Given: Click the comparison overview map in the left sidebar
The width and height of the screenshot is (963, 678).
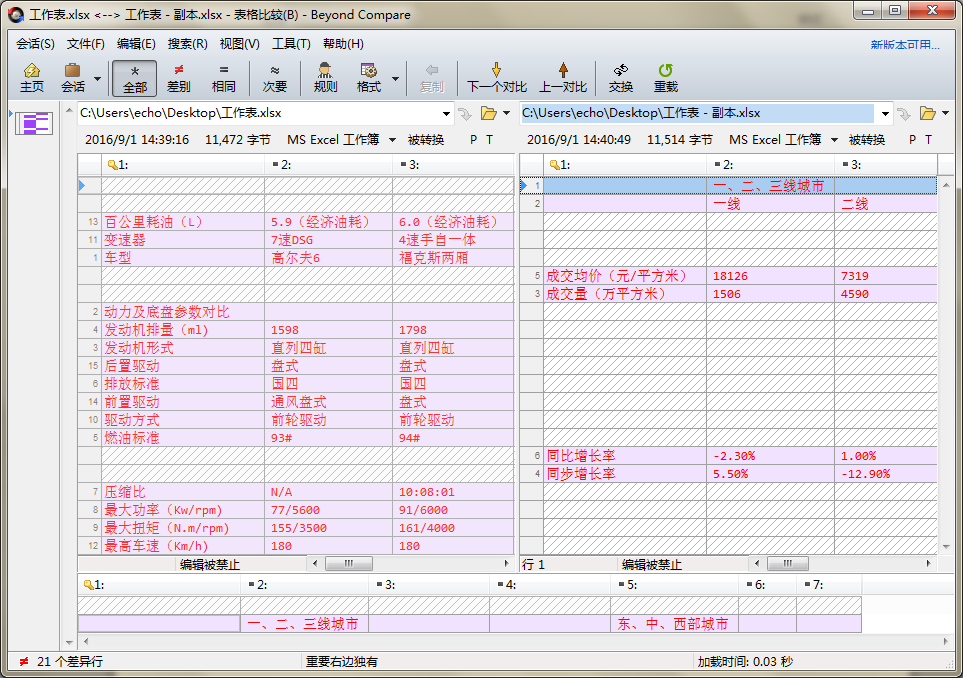Looking at the screenshot, I should pos(33,124).
